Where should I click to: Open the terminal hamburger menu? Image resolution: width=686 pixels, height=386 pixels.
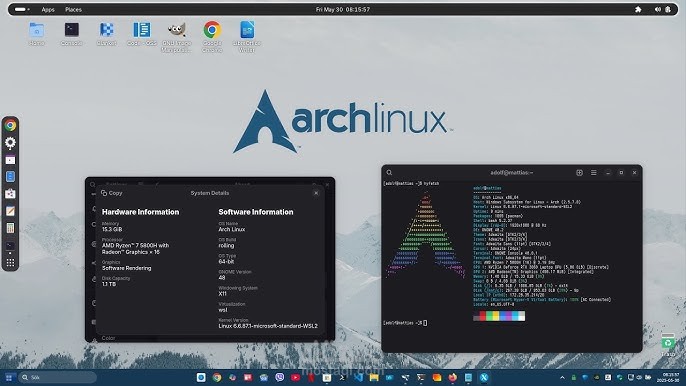coord(594,173)
